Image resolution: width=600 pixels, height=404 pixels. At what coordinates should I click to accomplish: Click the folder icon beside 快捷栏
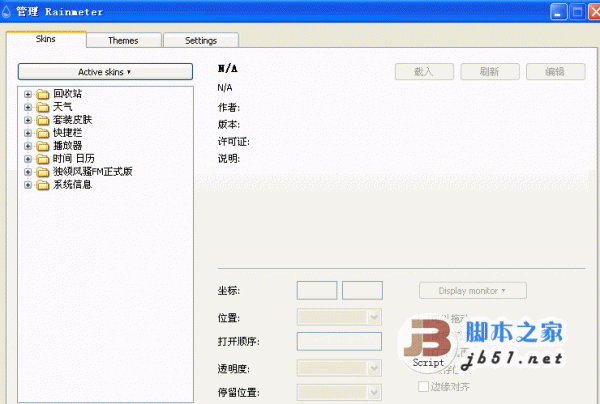[x=43, y=133]
